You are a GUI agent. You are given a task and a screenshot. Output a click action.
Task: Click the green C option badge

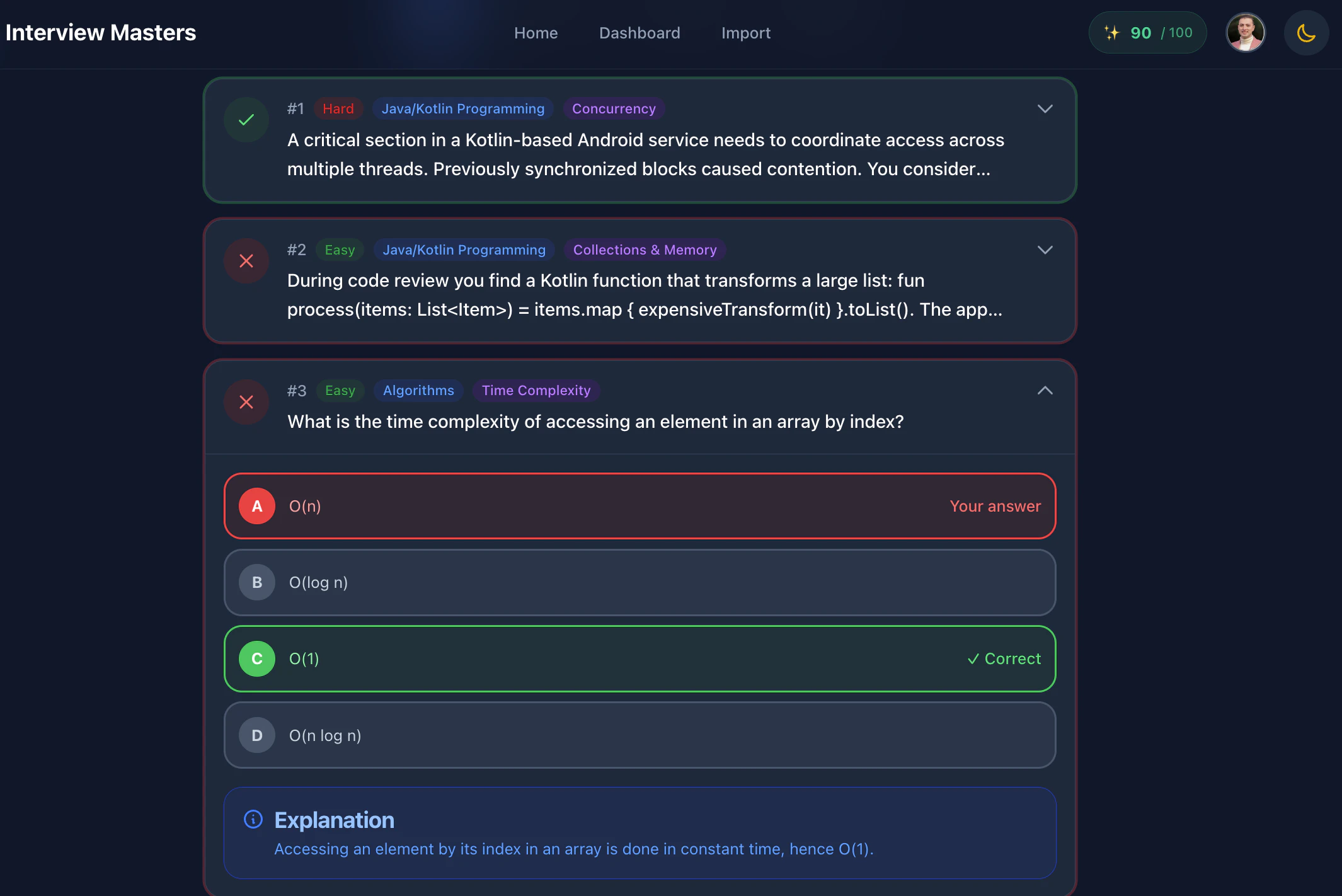257,658
